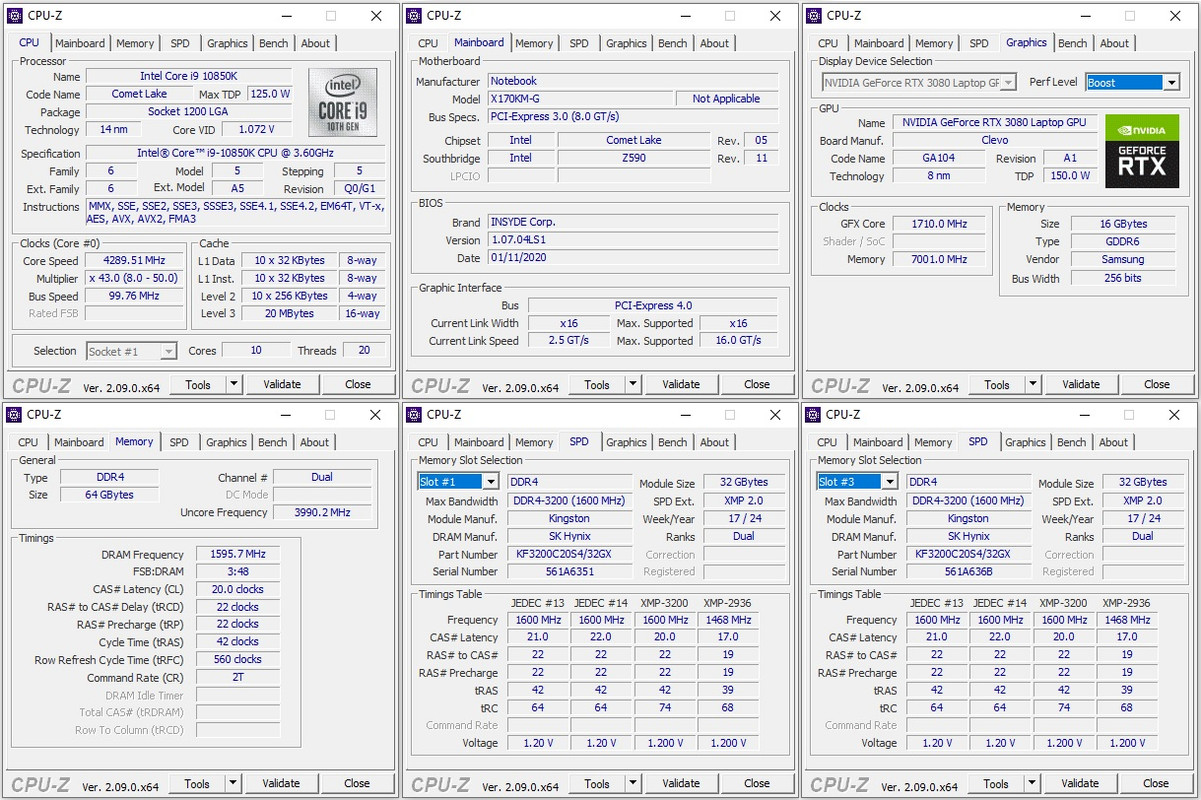Click CPU-Z title icon in the Slot #1 SPD window
Viewport: 1201px width, 800px height.
click(414, 415)
